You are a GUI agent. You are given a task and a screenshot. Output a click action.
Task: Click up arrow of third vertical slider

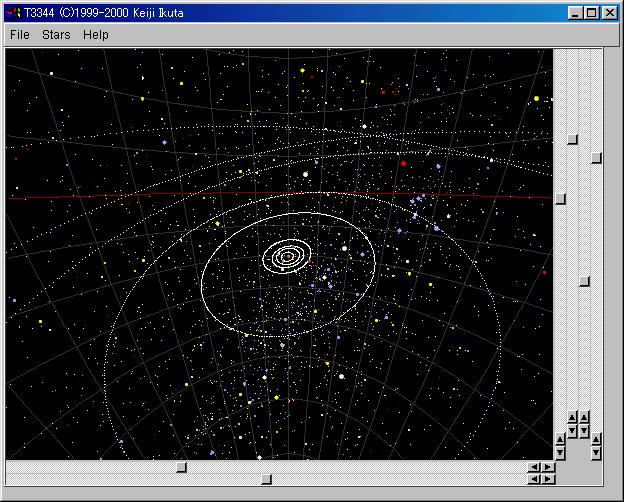point(584,417)
